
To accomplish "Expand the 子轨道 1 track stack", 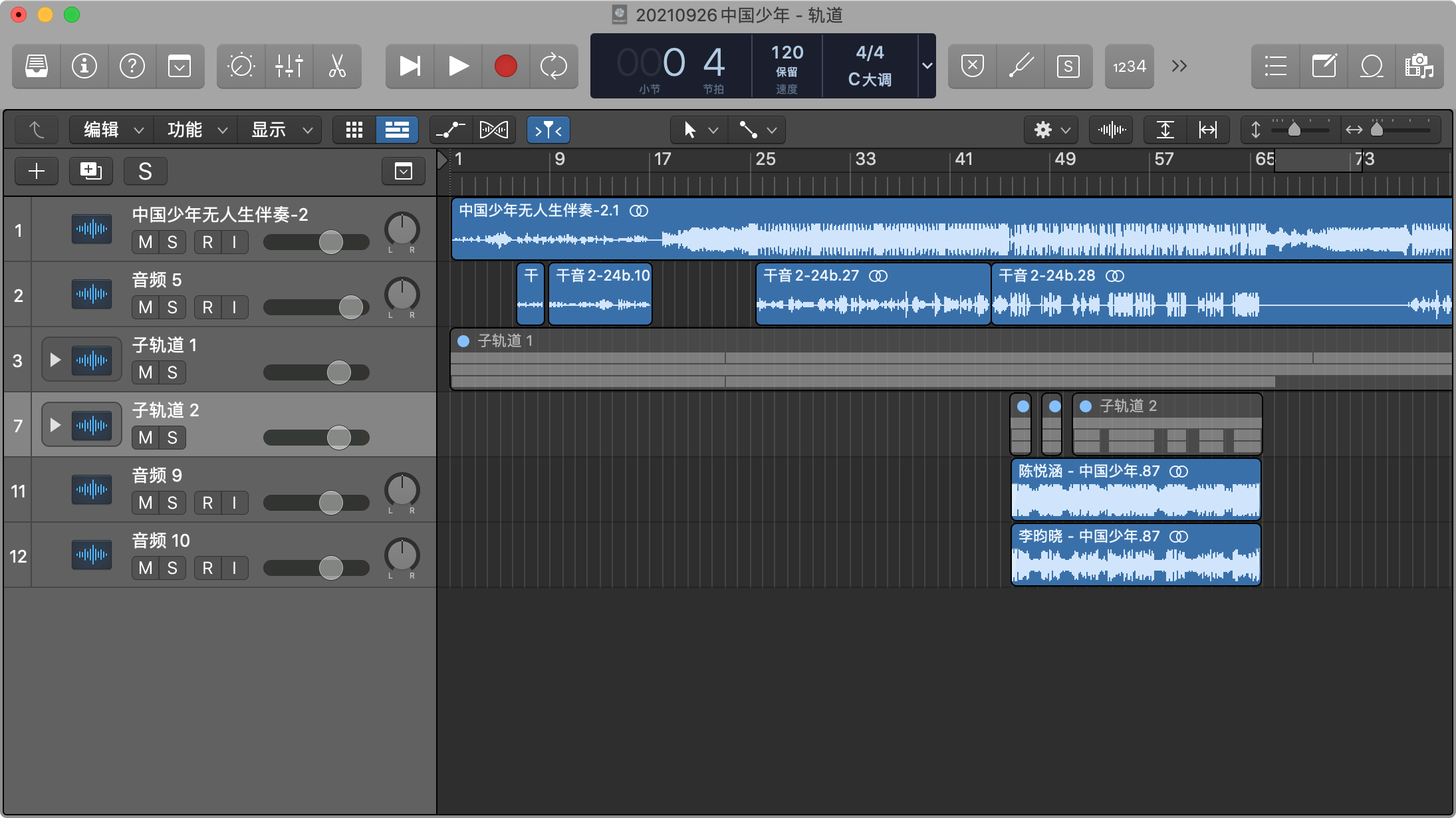I will (x=55, y=360).
